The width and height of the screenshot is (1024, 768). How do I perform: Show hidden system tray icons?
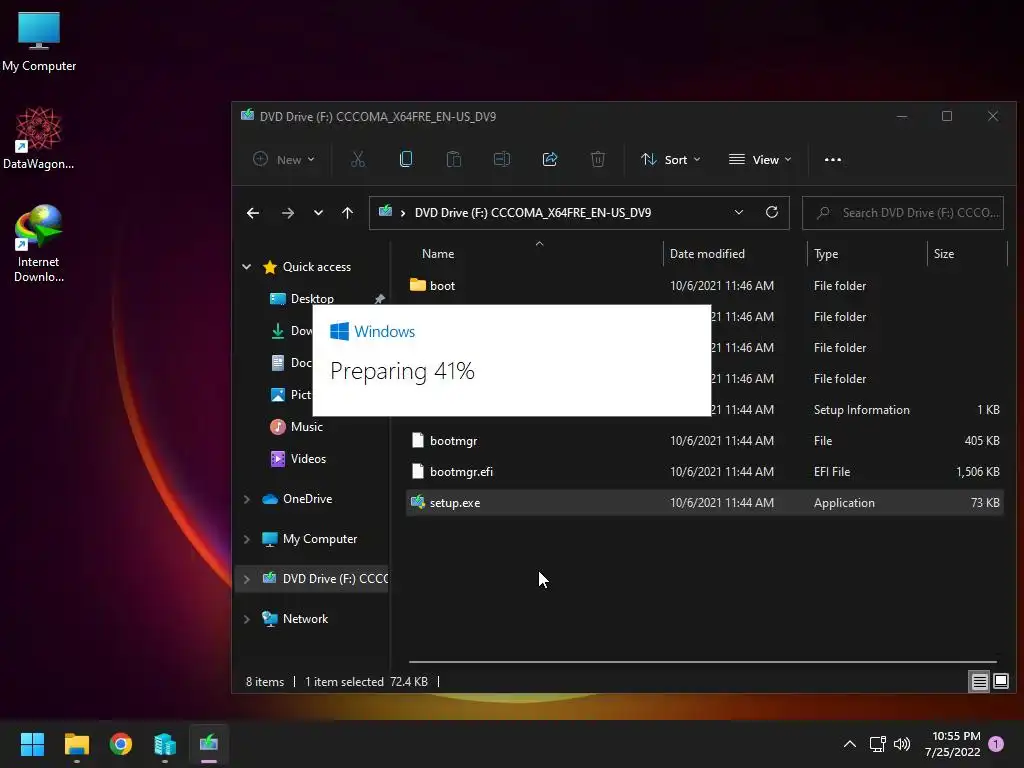[x=850, y=744]
